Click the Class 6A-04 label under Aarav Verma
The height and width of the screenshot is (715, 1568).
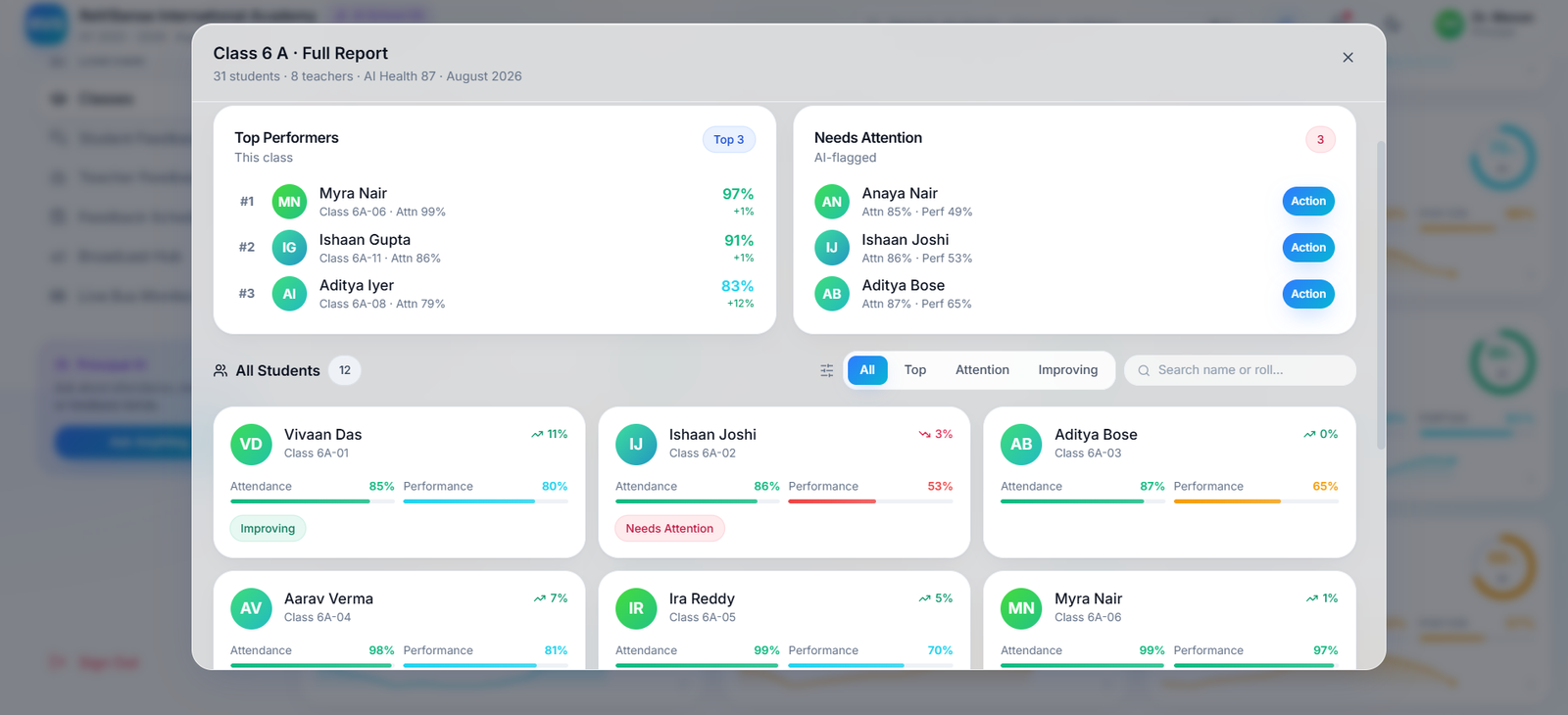click(x=318, y=617)
